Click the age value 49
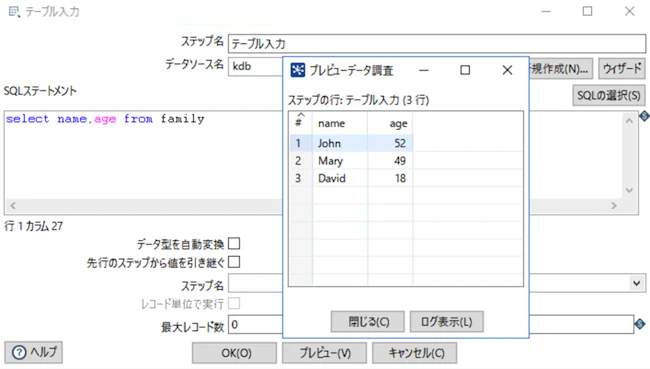Viewport: 650px width, 369px height. coord(400,160)
